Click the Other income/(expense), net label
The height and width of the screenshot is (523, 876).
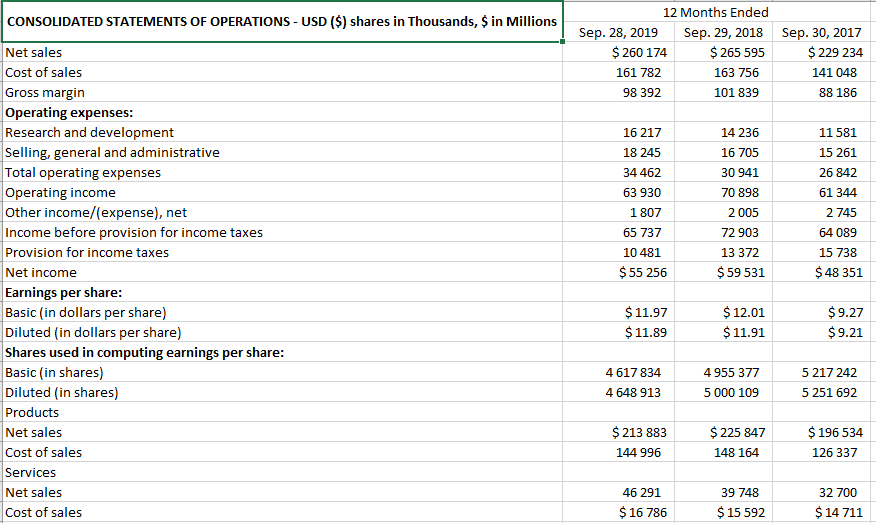96,212
